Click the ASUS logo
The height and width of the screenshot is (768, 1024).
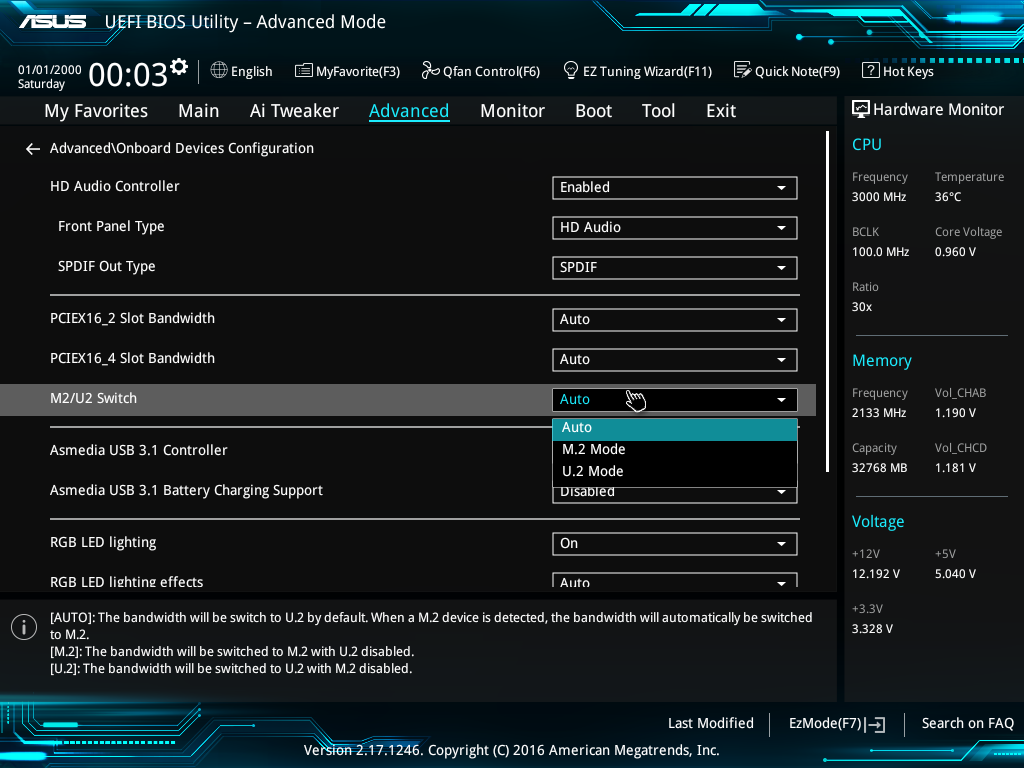click(53, 22)
